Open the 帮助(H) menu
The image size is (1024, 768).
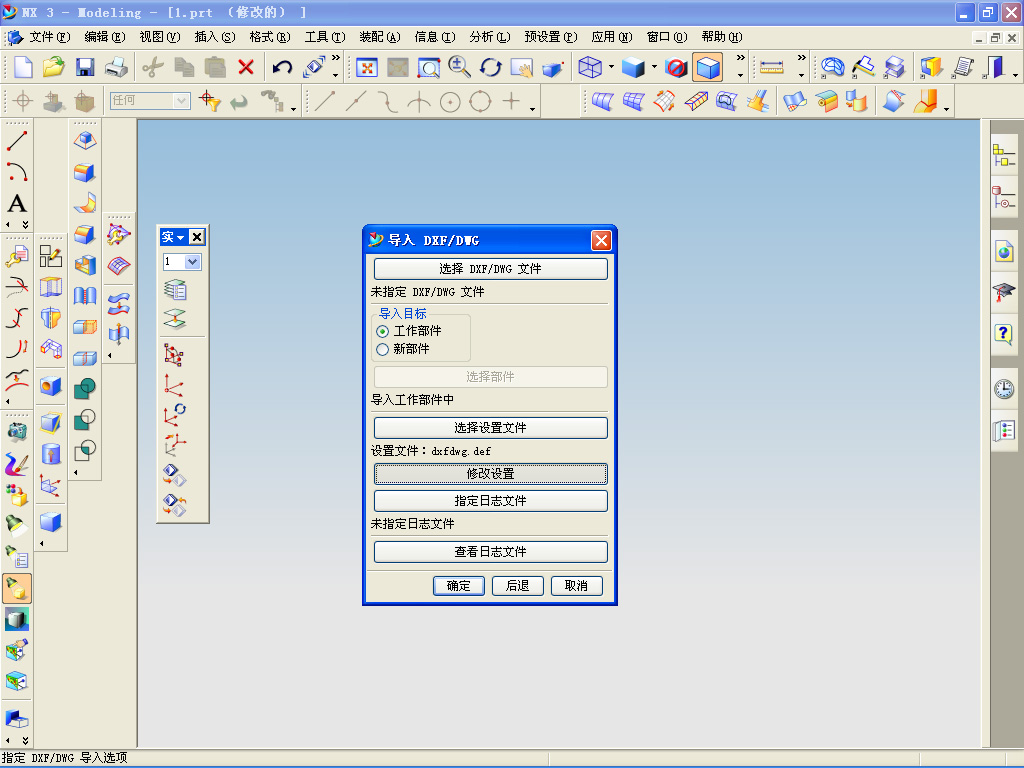(722, 37)
